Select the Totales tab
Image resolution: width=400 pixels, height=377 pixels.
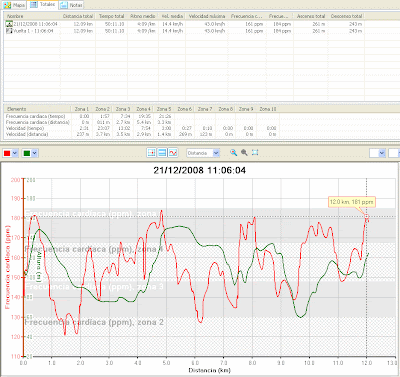pyautogui.click(x=43, y=5)
